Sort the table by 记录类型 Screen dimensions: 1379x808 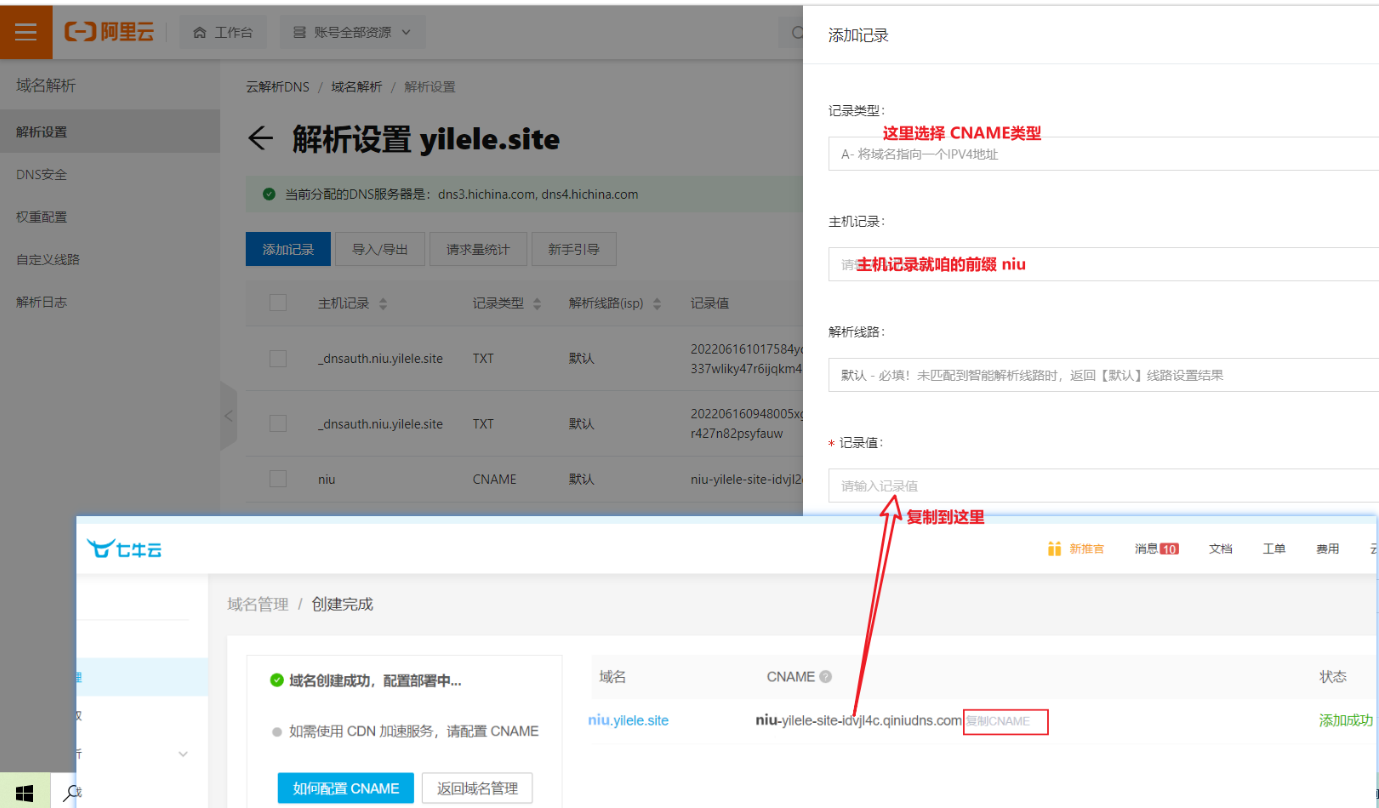pos(537,304)
